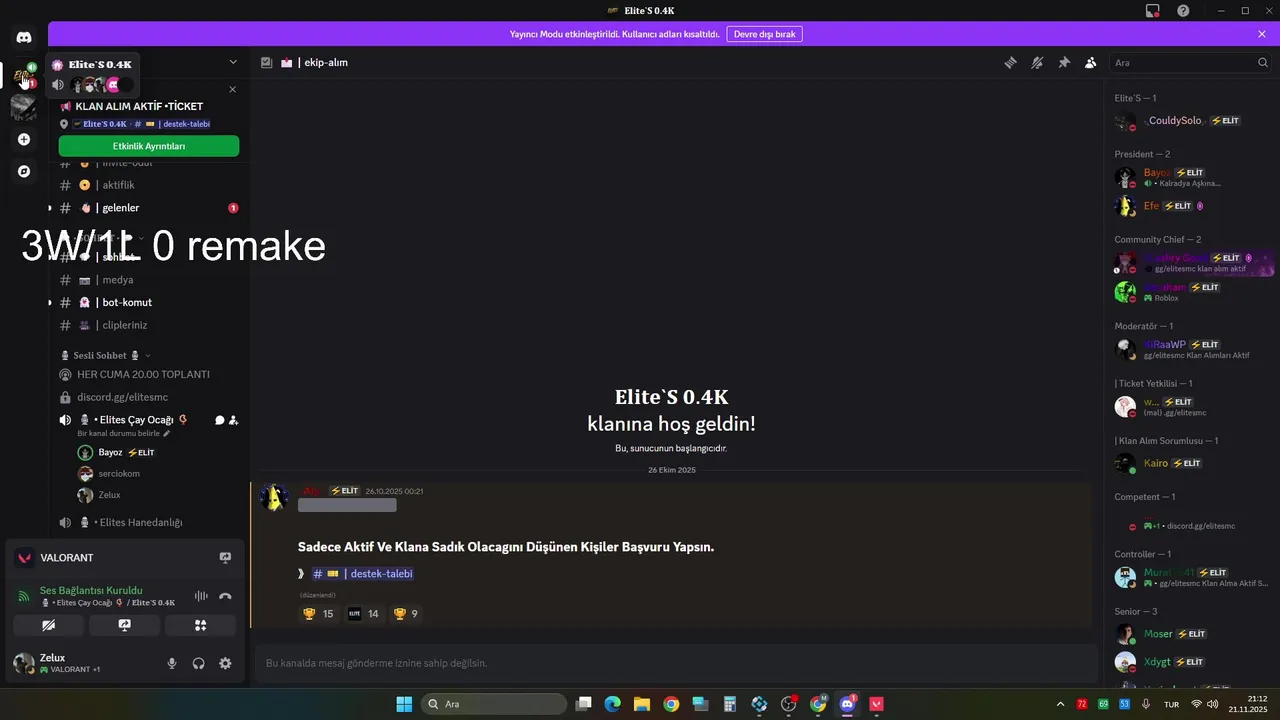Toggle the member list icon
The width and height of the screenshot is (1280, 720).
pyautogui.click(x=1090, y=62)
